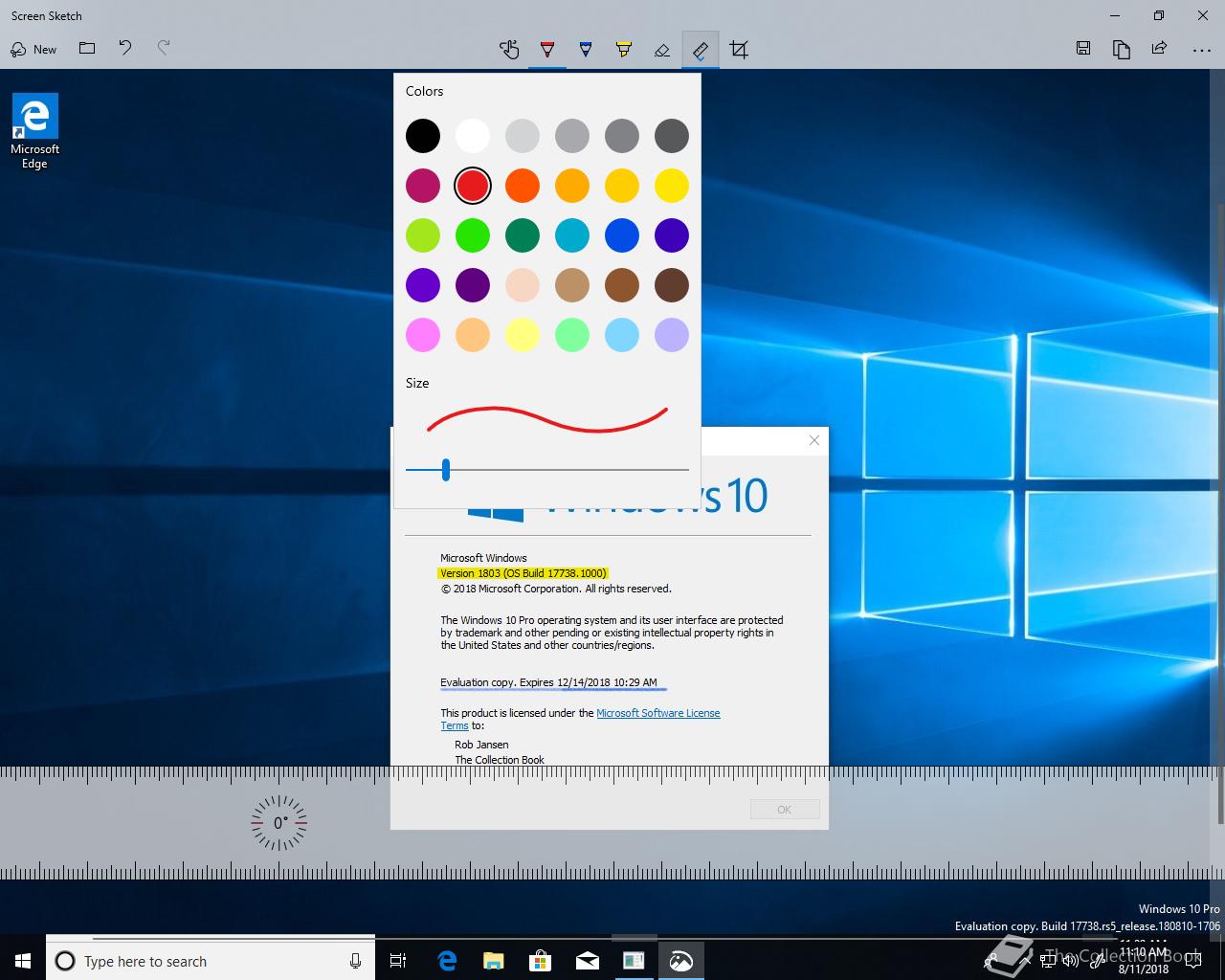Pick the selected red color swatch
The image size is (1225, 980).
click(473, 186)
